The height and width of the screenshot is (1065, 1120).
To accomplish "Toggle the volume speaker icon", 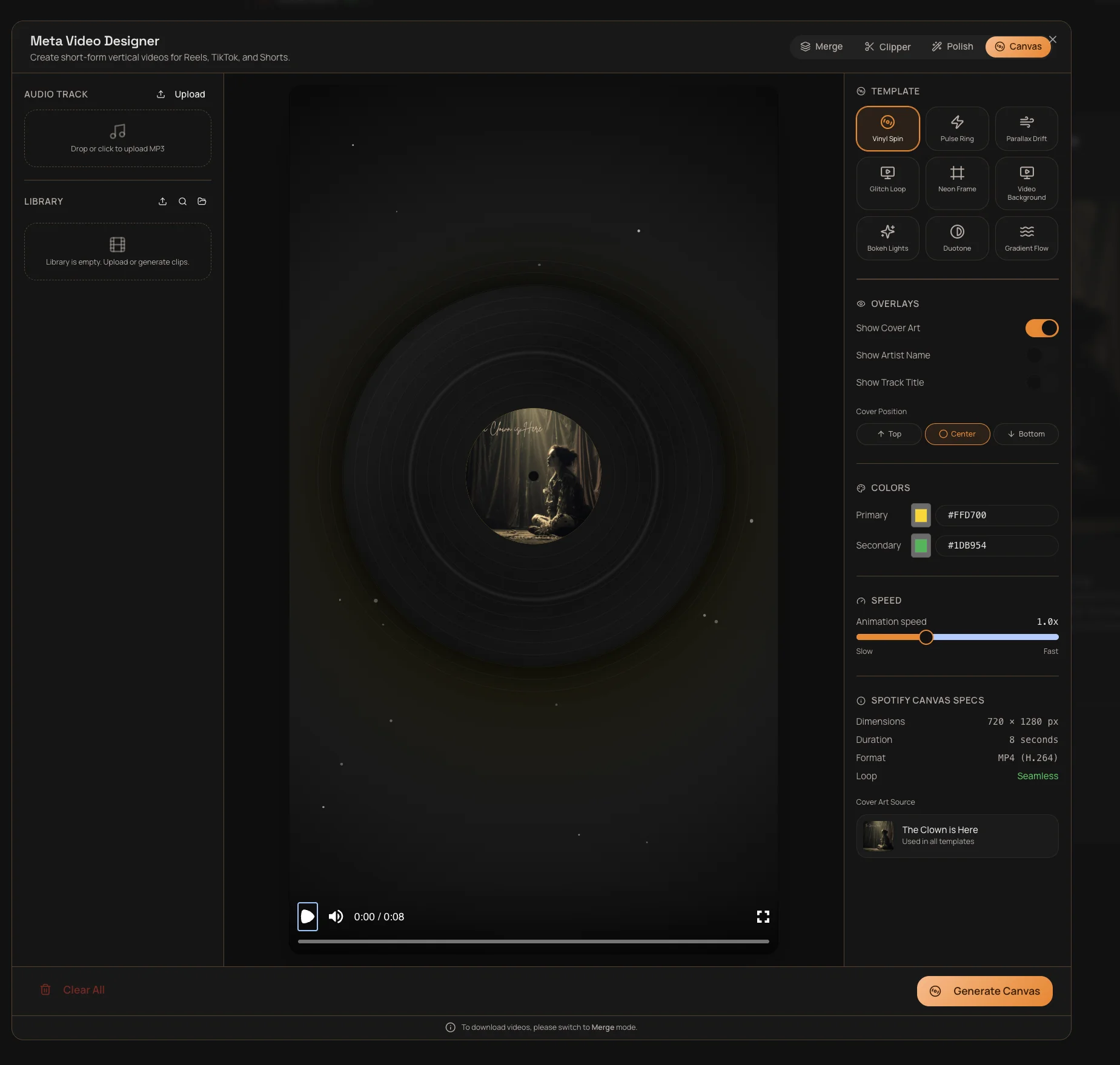I will click(x=336, y=917).
